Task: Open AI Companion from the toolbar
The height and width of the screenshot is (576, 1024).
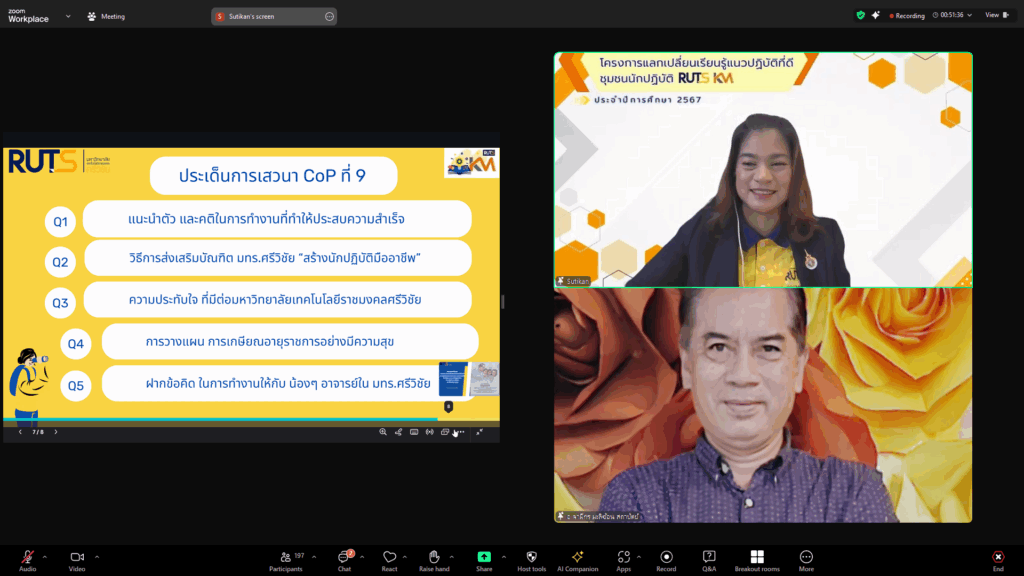Action: [577, 560]
